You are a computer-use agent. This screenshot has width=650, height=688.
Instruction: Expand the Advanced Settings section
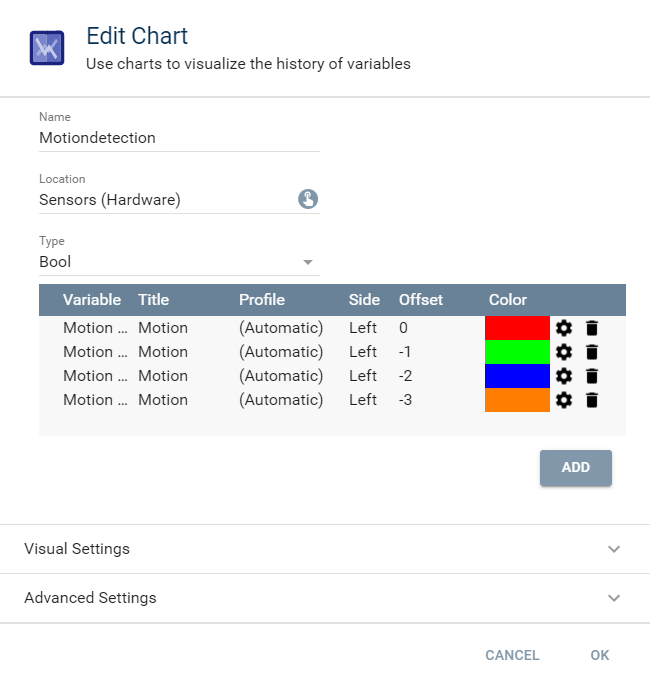(324, 598)
